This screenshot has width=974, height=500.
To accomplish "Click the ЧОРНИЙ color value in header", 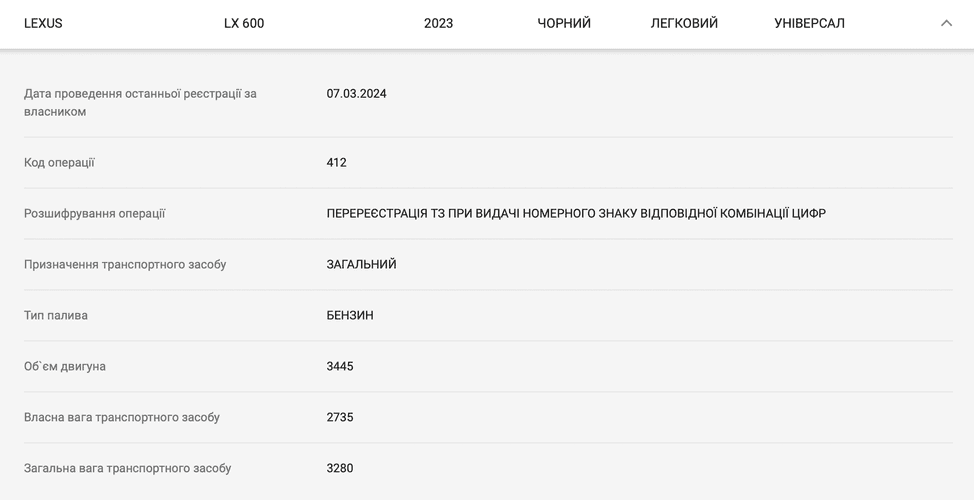I will coord(564,24).
